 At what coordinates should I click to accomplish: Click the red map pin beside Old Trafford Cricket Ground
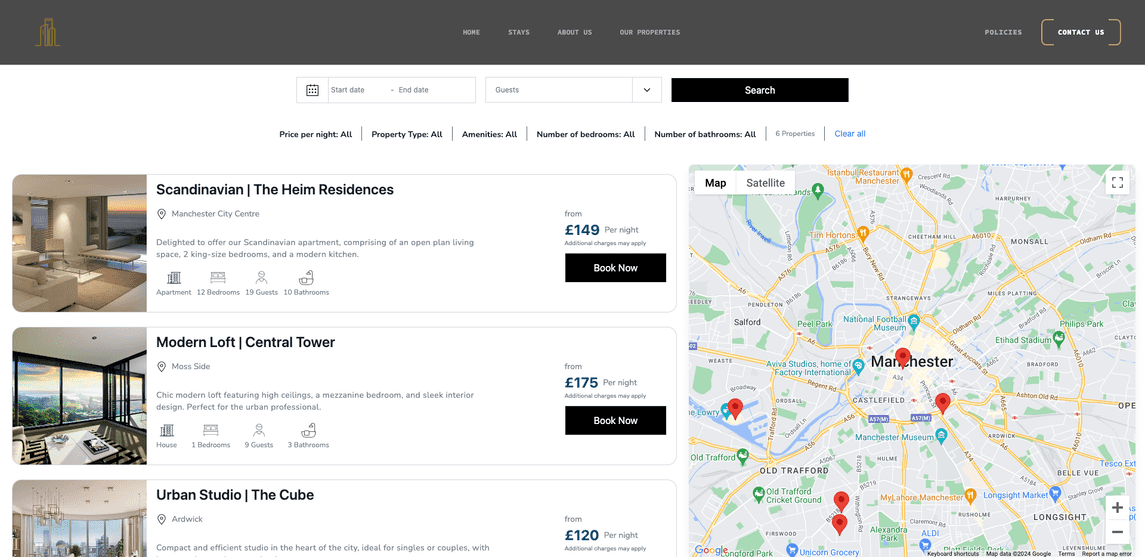[841, 501]
